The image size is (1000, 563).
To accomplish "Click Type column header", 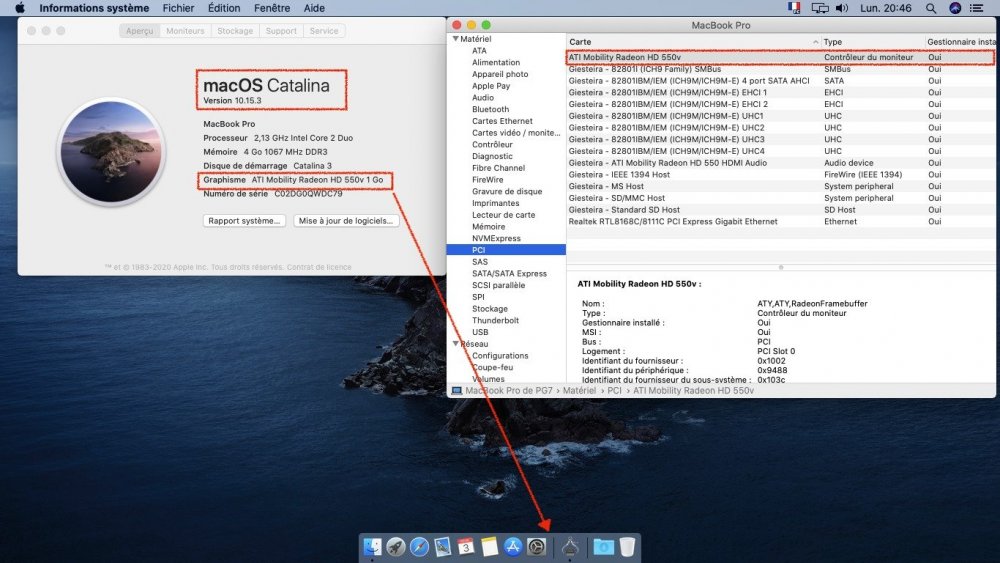I will [872, 41].
